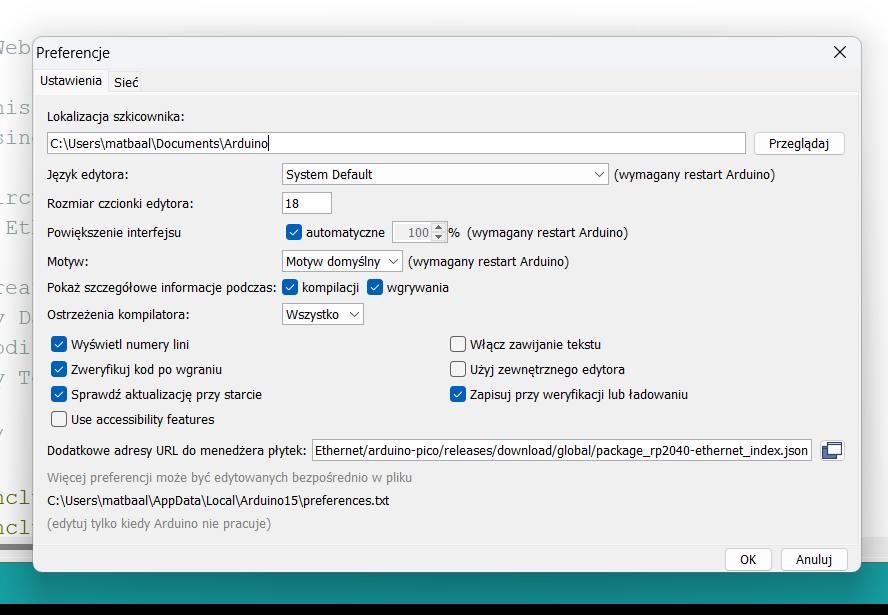Open the Ostrzeżenia kompilatora Wszystko dropdown
This screenshot has width=888, height=615.
click(x=323, y=314)
